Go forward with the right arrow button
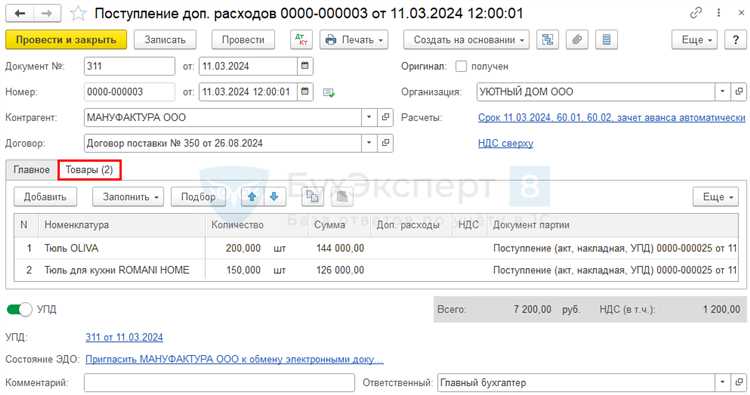This screenshot has width=750, height=395. 47,13
